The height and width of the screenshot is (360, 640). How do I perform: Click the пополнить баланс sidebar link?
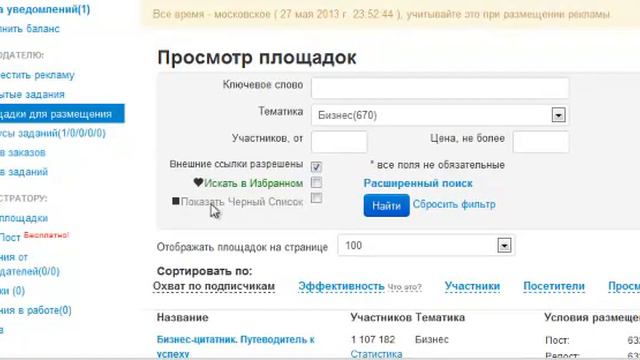coord(30,29)
